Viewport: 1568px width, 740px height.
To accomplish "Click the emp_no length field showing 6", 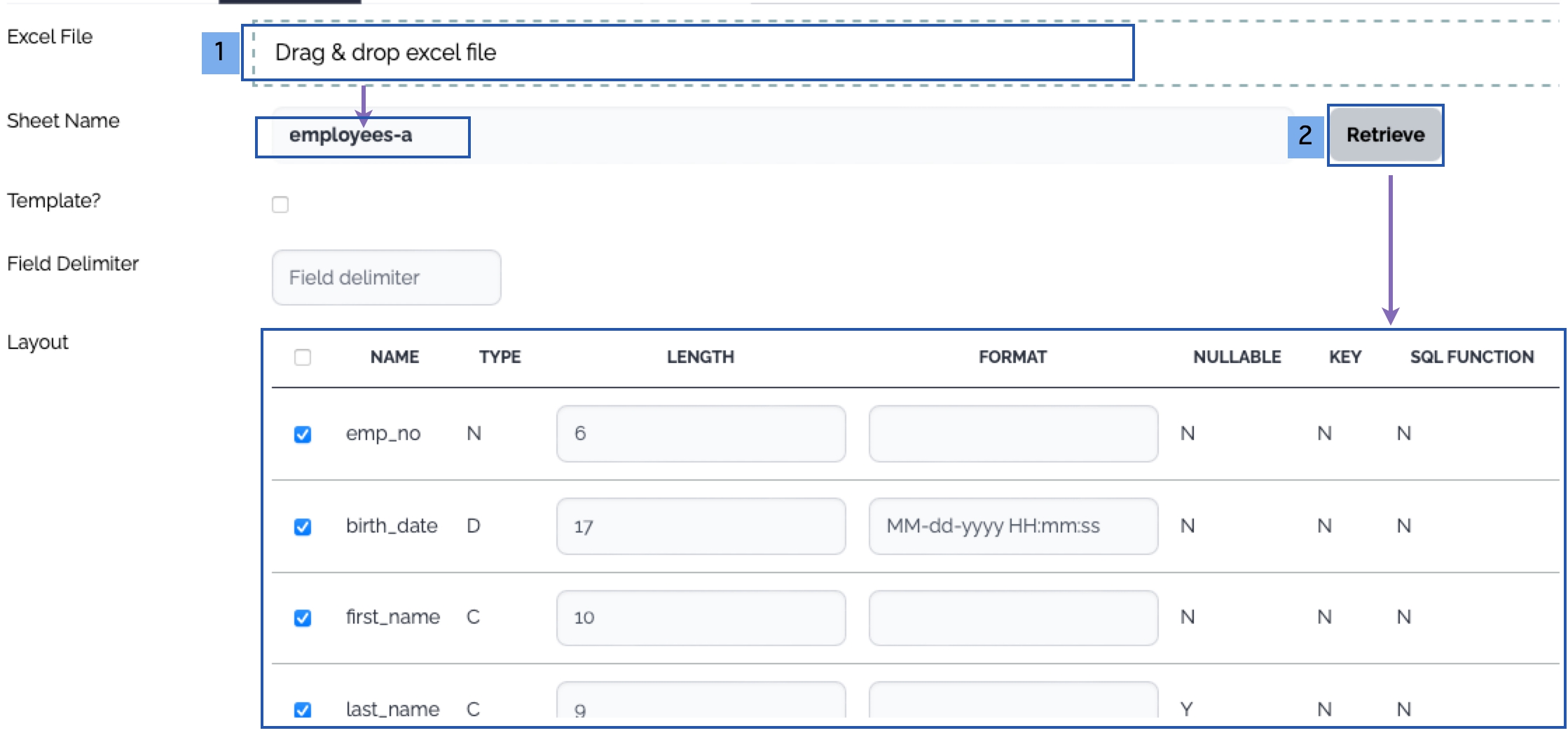I will 701,434.
